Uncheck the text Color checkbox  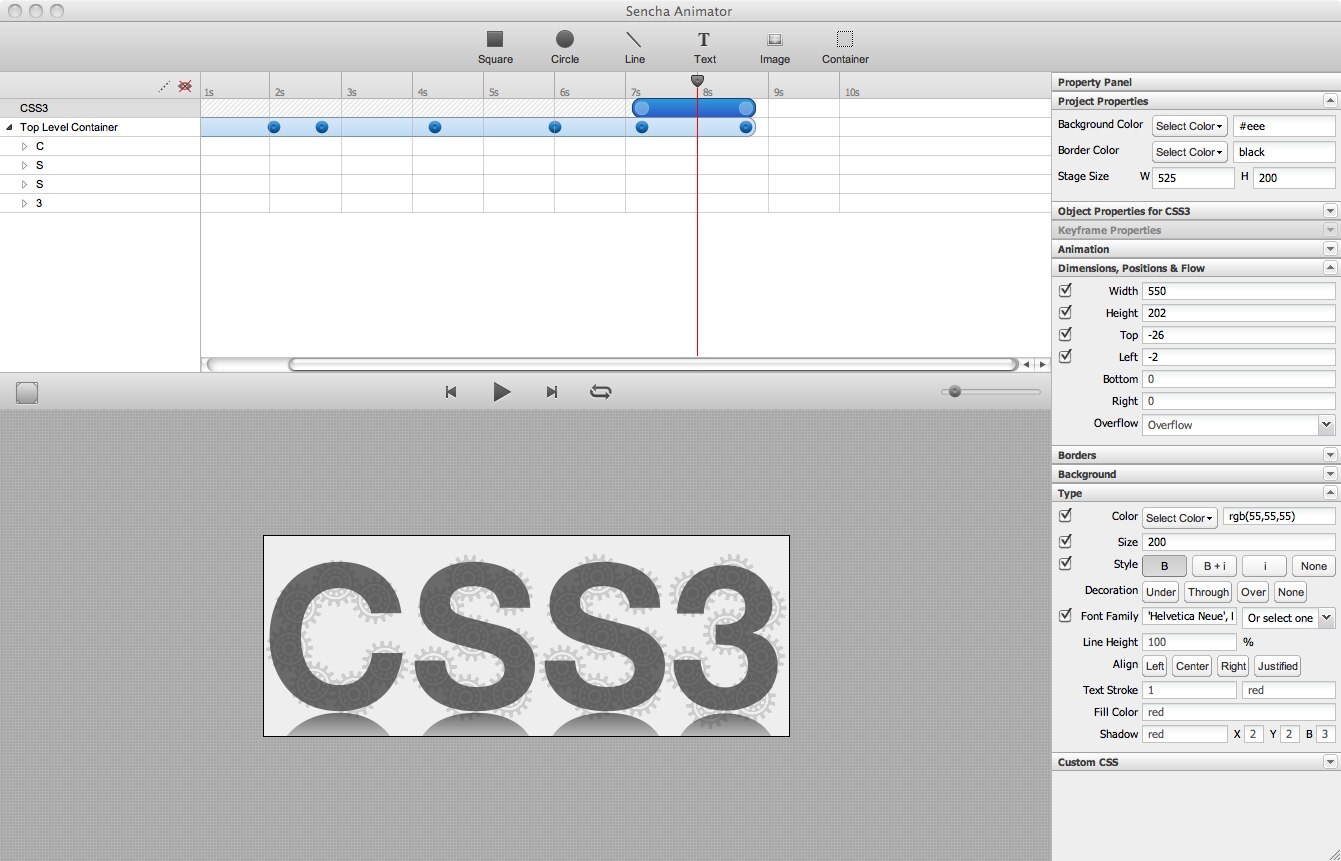1065,516
